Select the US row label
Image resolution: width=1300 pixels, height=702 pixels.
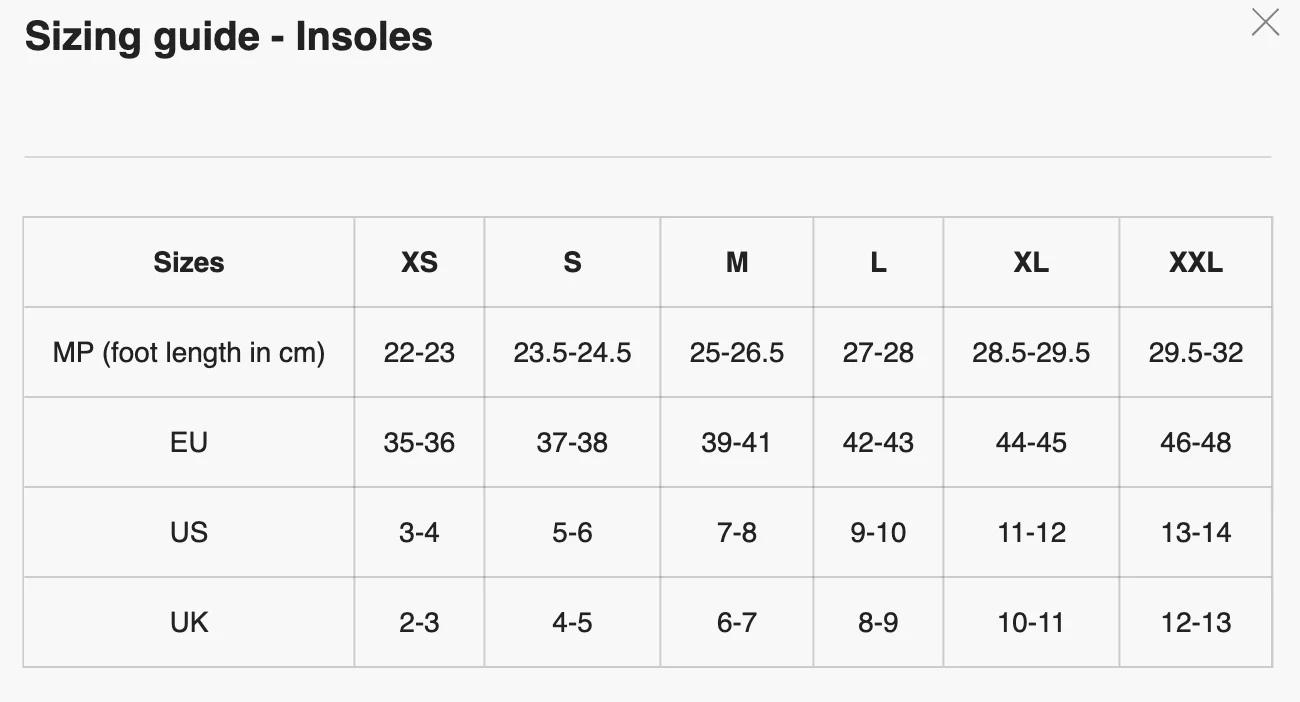click(189, 532)
